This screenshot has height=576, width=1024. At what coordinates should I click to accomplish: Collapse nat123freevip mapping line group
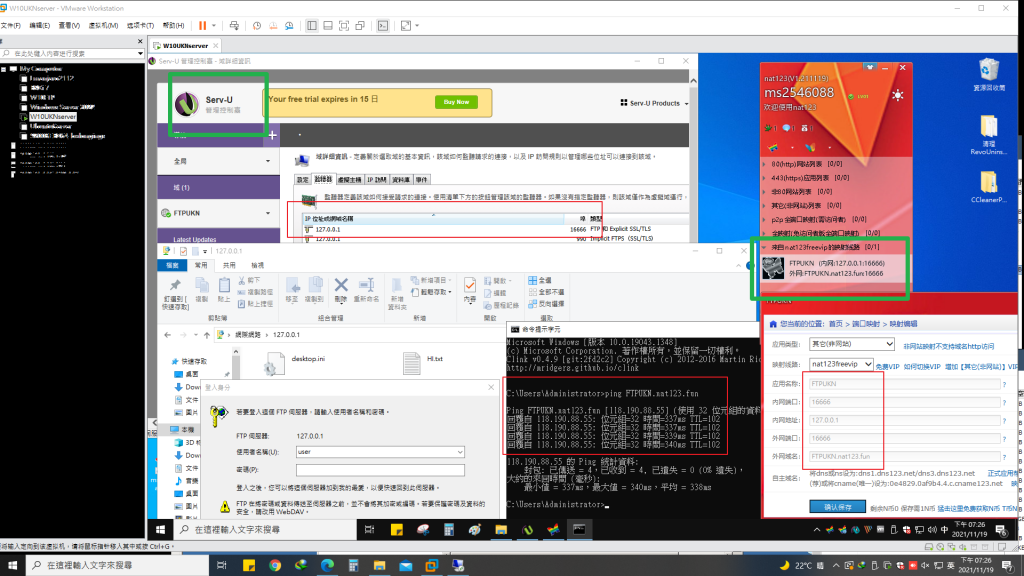(x=764, y=248)
